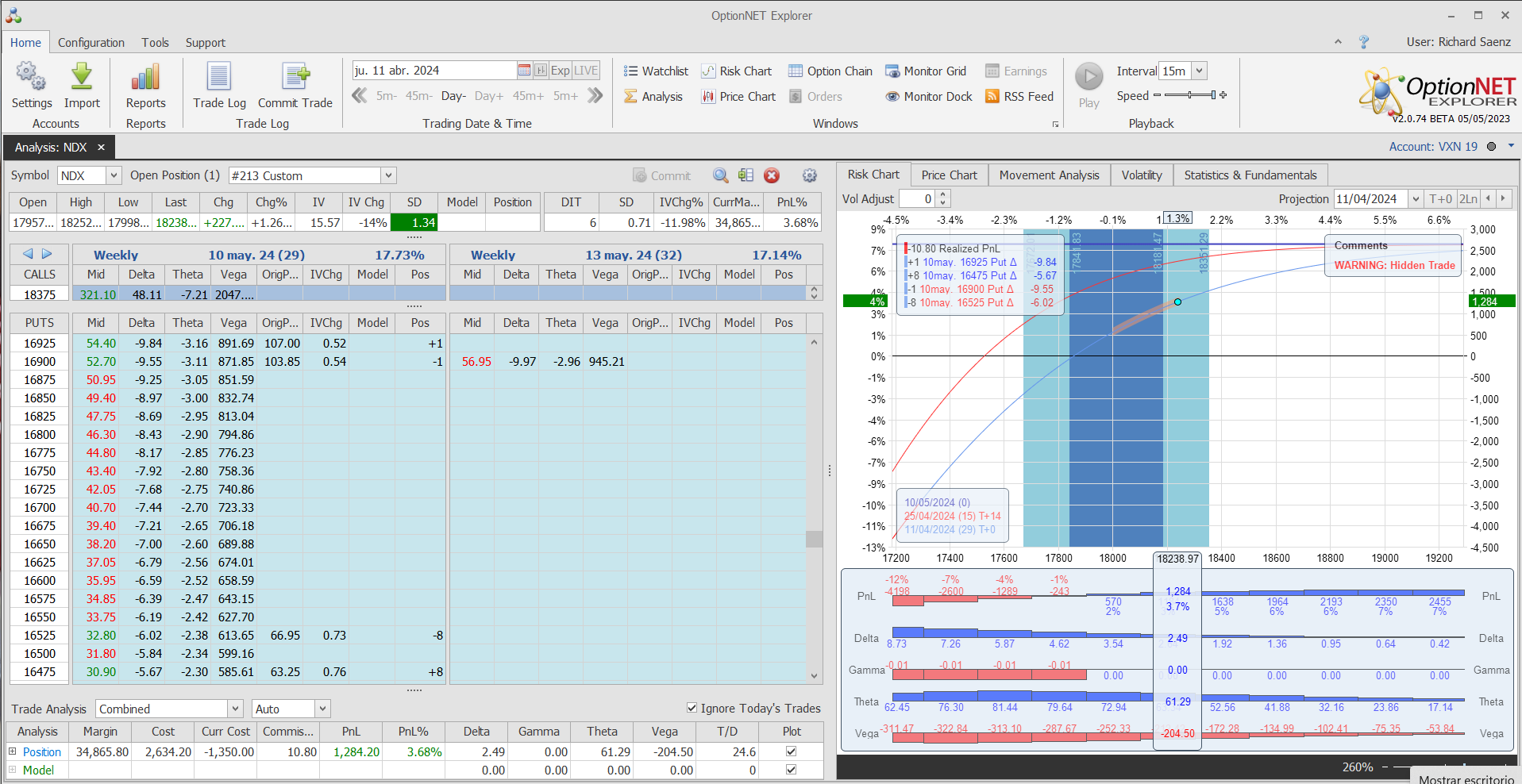The image size is (1522, 784).
Task: Click the LIVE button
Action: click(586, 71)
